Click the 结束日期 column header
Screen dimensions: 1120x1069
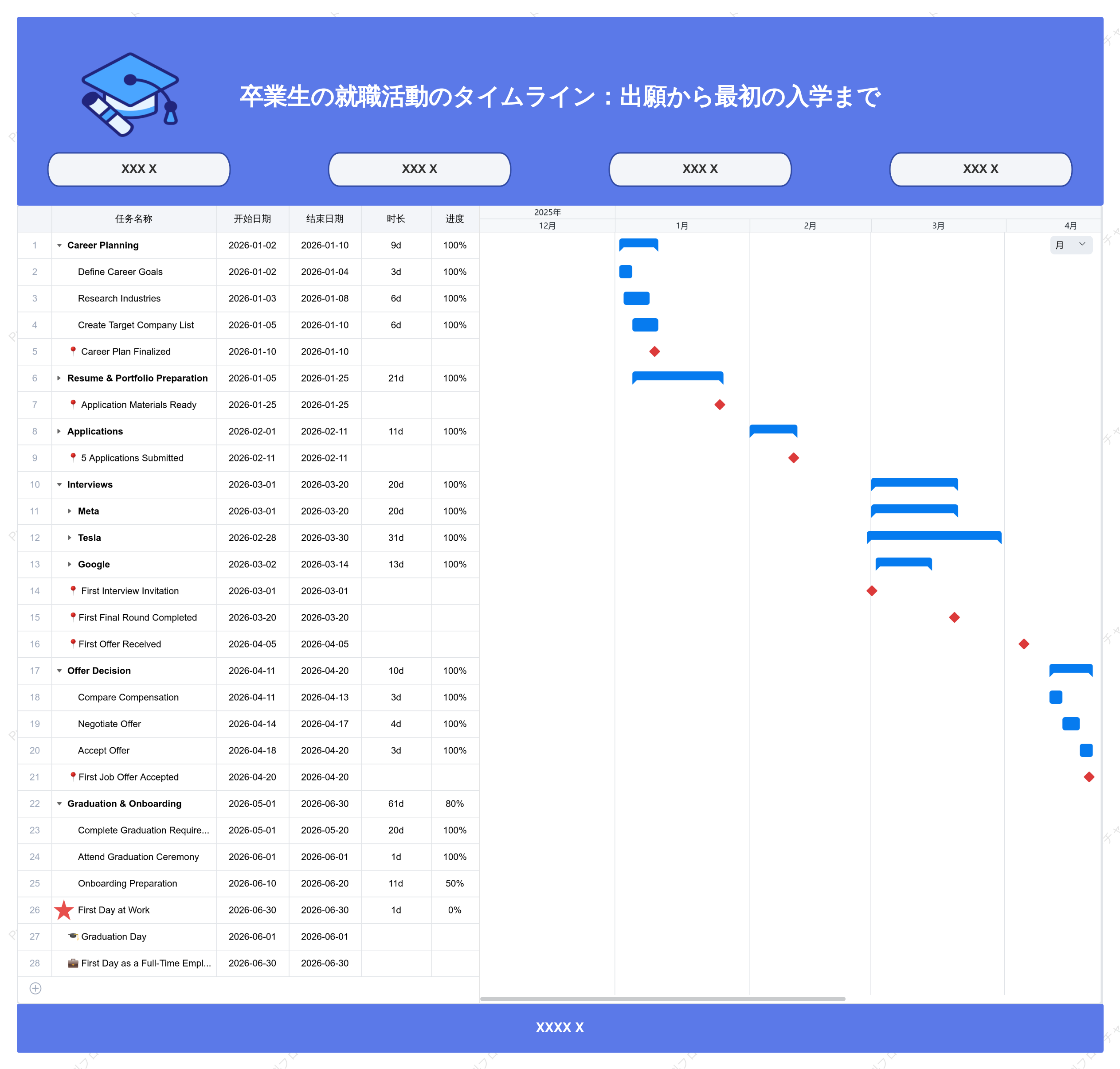pos(325,219)
